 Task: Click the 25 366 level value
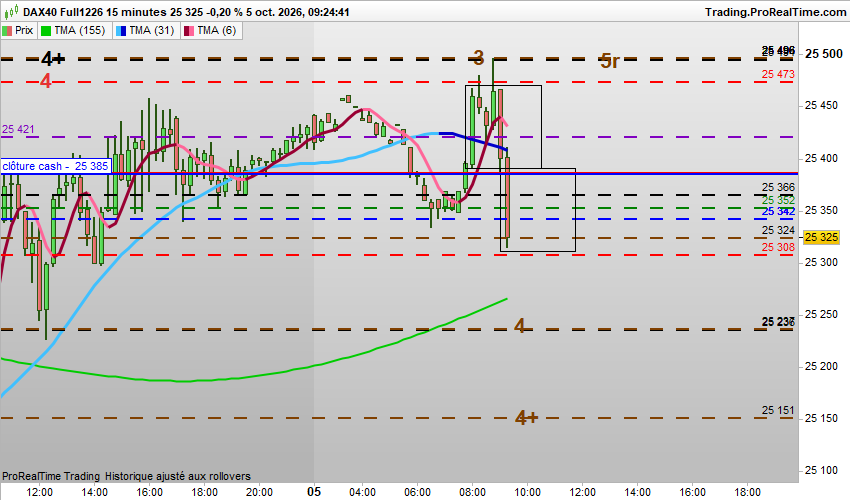pyautogui.click(x=778, y=187)
